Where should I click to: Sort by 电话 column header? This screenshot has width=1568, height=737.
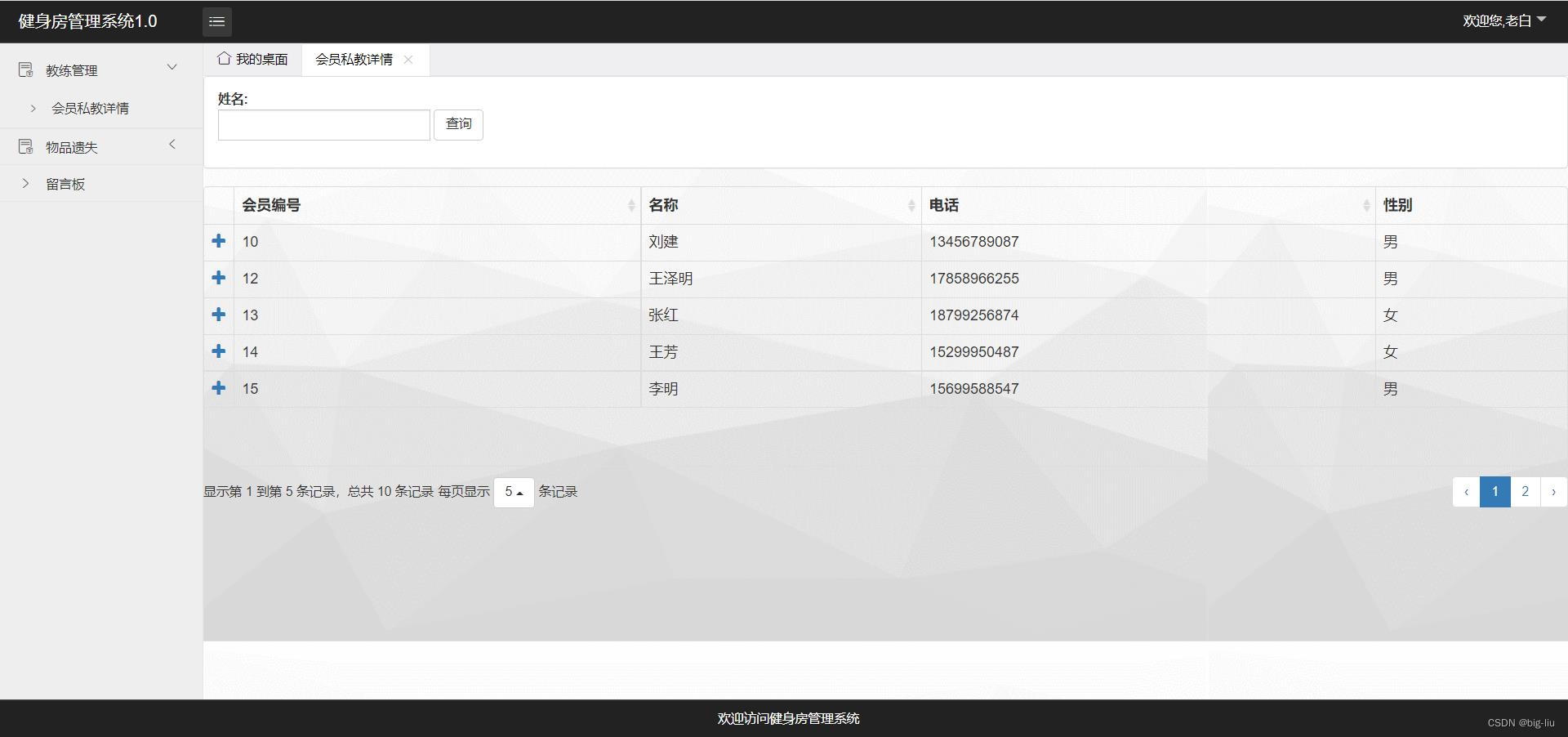(1148, 205)
